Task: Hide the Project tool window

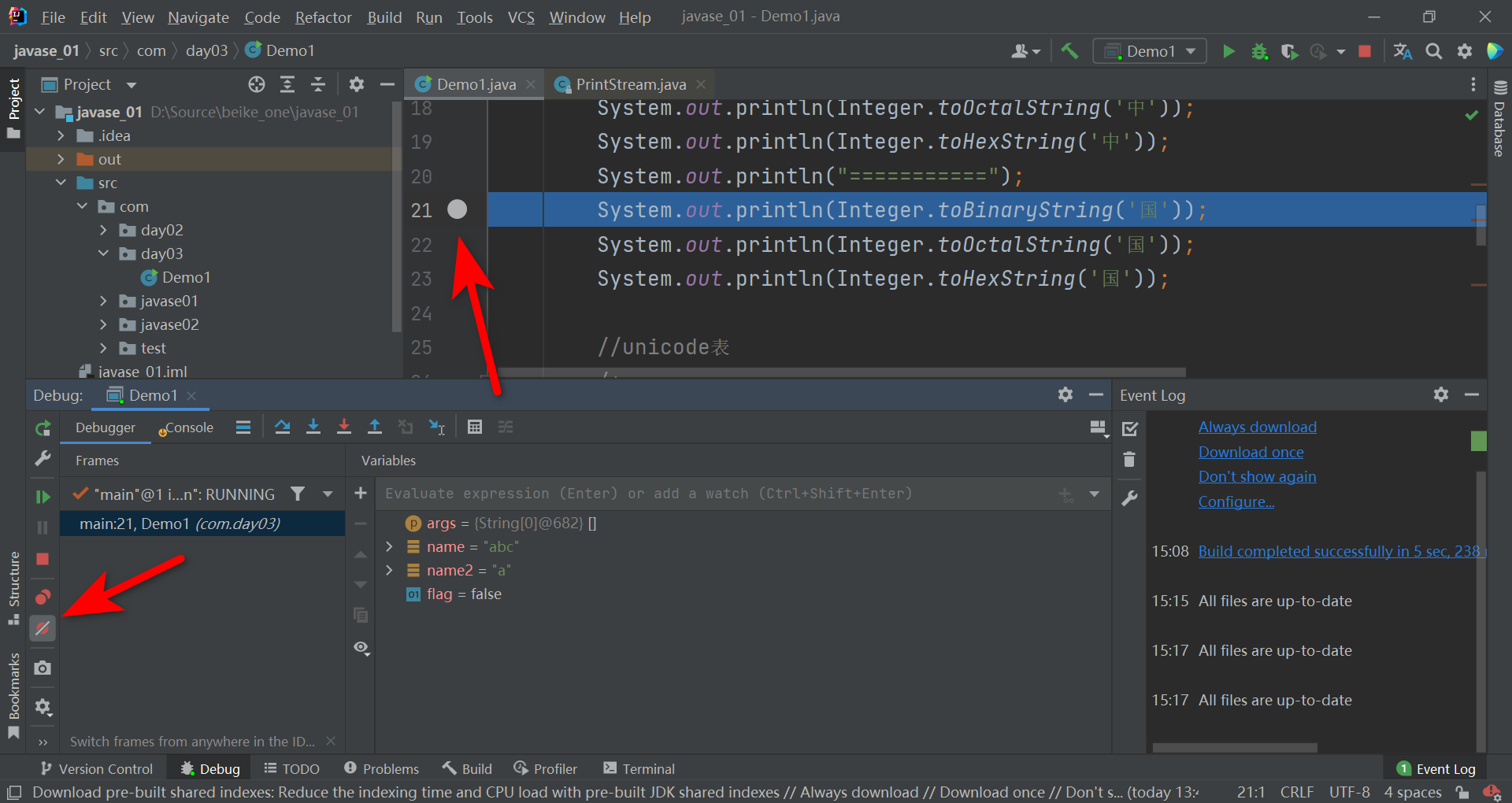Action: (x=387, y=84)
